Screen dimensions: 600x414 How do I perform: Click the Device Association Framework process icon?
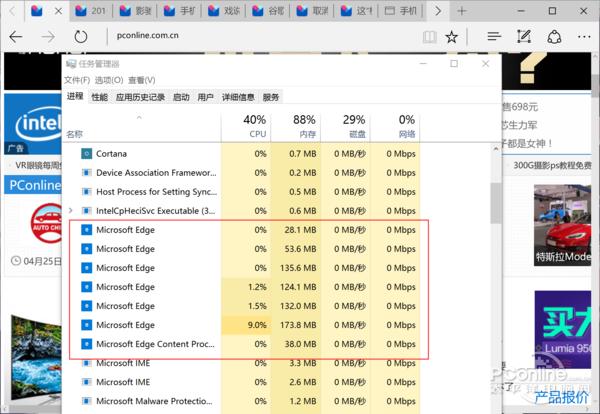(x=86, y=173)
